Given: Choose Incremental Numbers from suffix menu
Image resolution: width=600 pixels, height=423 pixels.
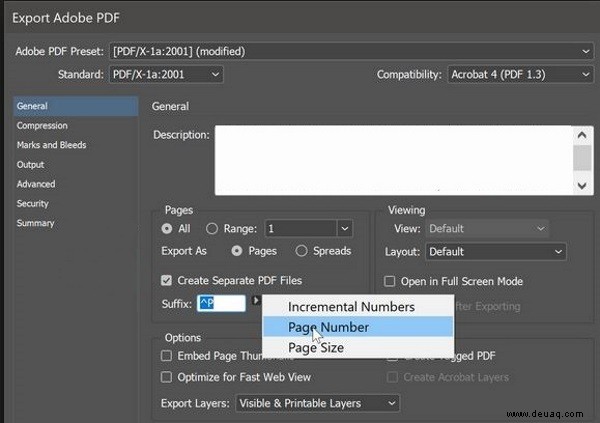Looking at the screenshot, I should 358,307.
